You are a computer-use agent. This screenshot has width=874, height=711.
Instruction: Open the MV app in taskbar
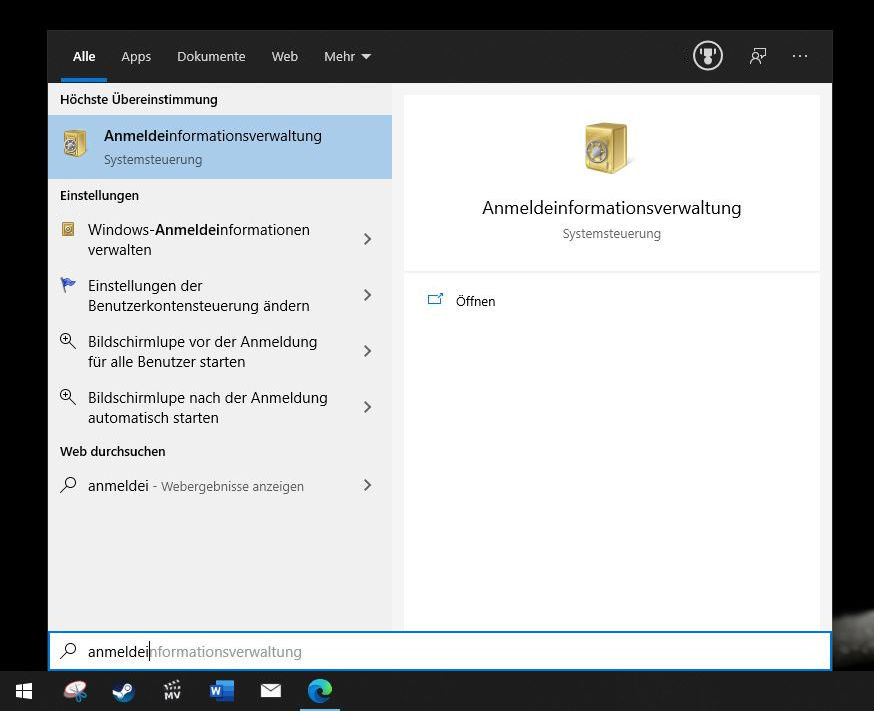[172, 691]
